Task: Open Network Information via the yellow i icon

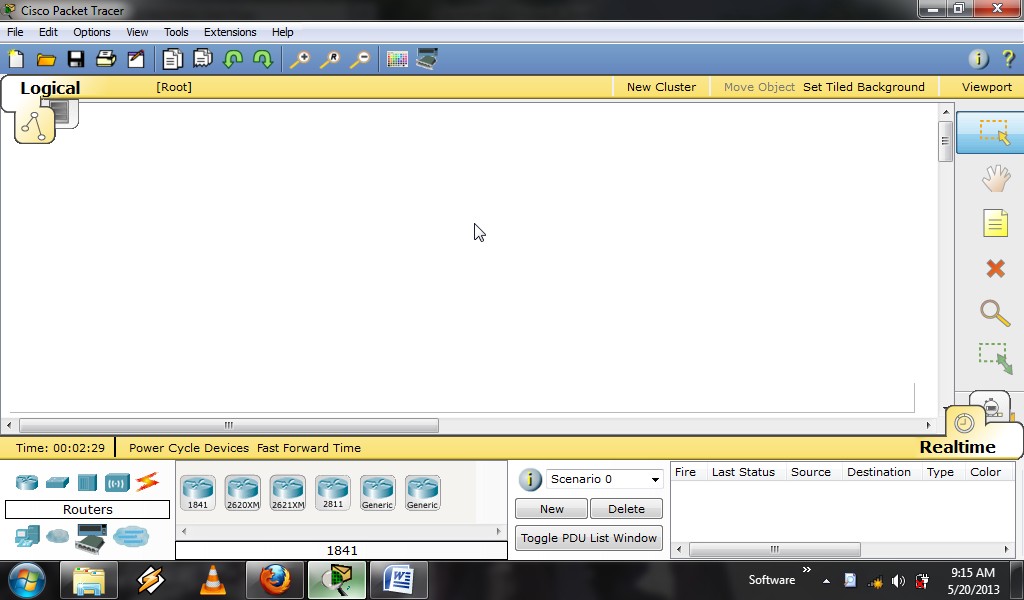Action: pyautogui.click(x=978, y=59)
